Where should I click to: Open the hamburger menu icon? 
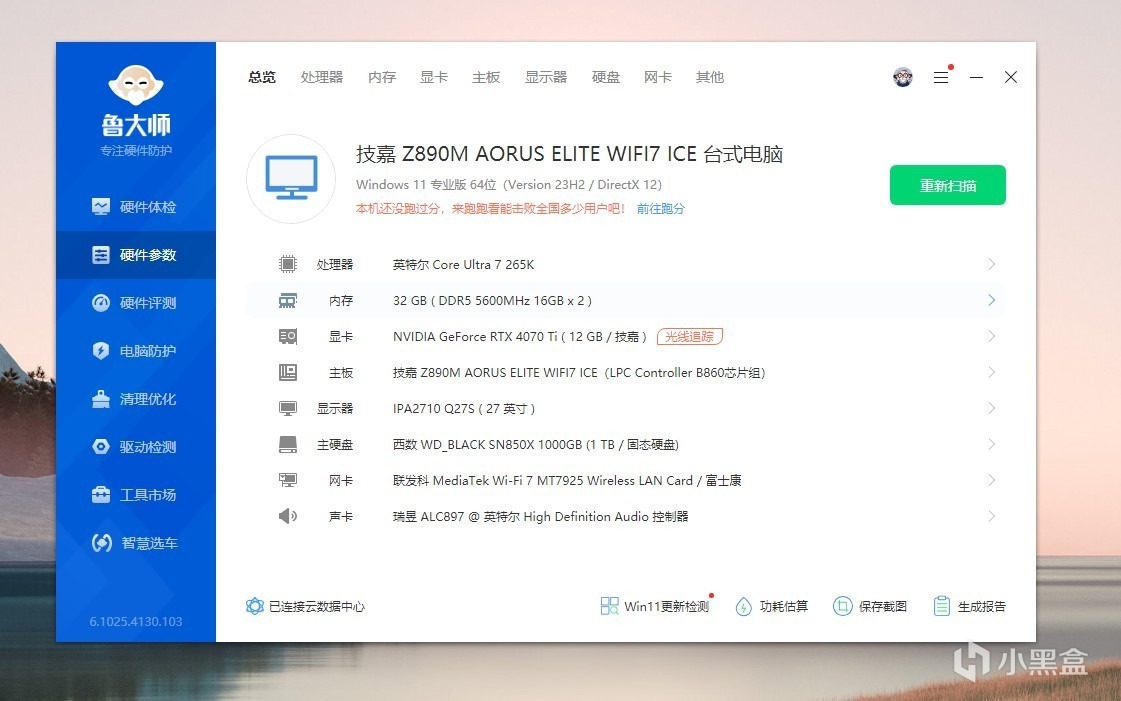tap(941, 77)
